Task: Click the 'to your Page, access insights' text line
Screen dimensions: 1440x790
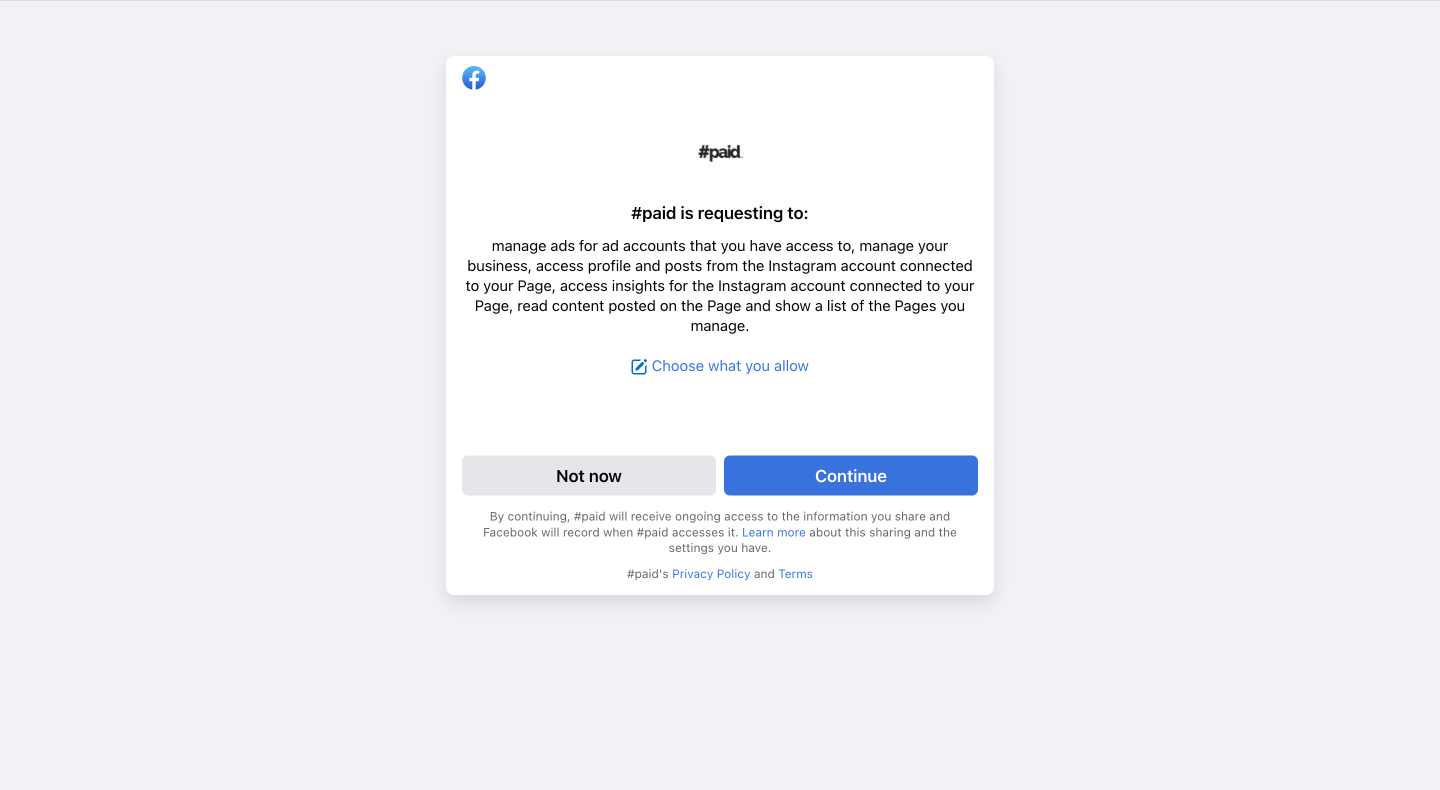Action: click(x=720, y=286)
